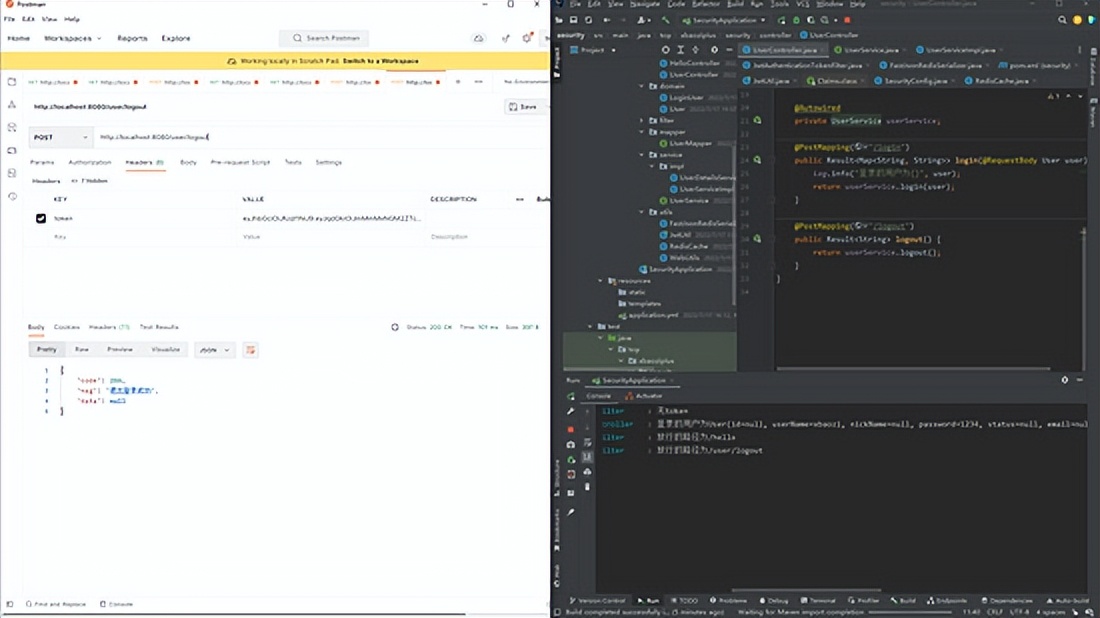Uncheck the token header checkbox in Postman

(41, 218)
